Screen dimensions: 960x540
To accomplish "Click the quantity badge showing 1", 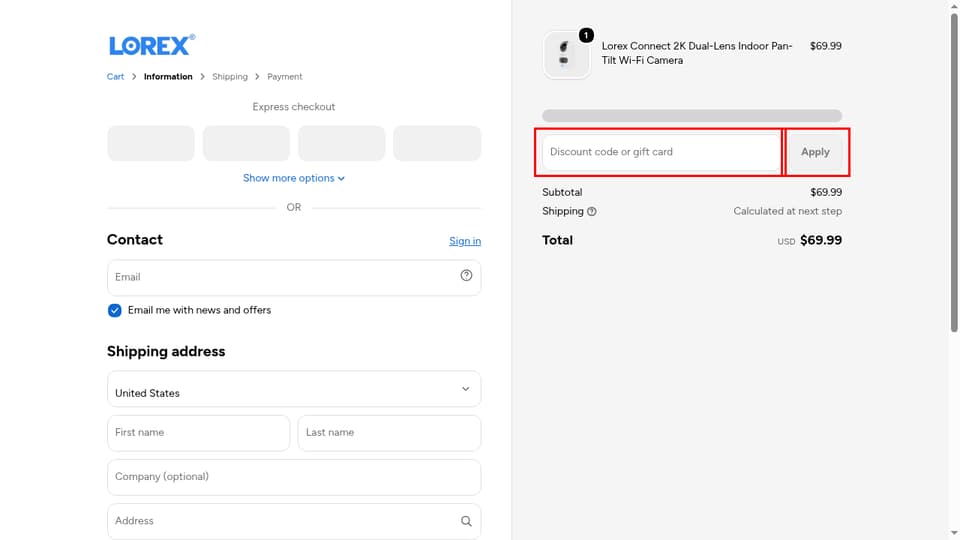I will tap(586, 36).
